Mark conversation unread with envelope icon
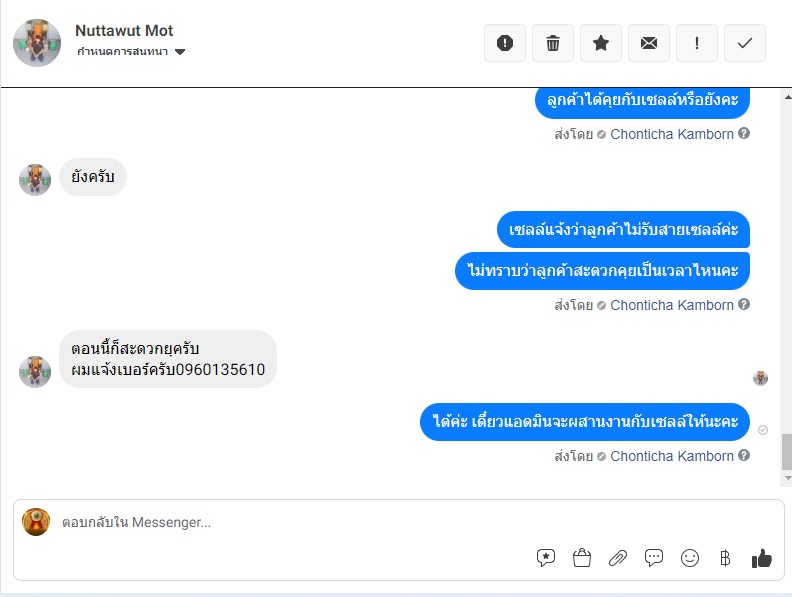This screenshot has width=792, height=597. click(649, 43)
